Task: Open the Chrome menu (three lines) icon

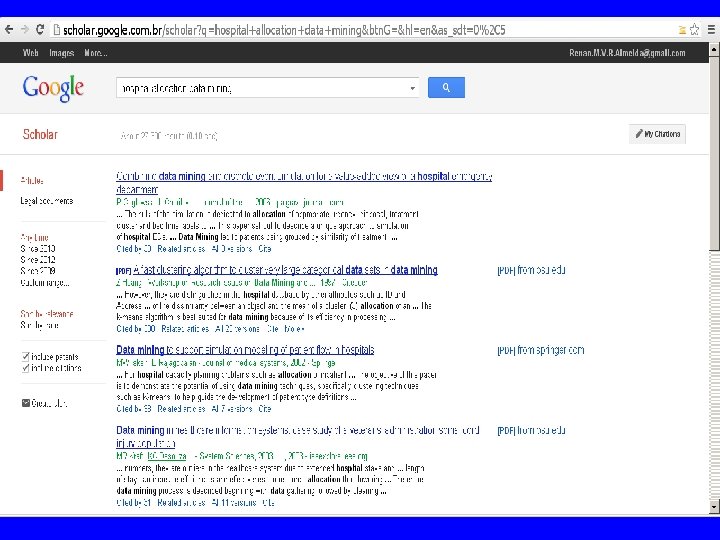Action: click(x=711, y=30)
